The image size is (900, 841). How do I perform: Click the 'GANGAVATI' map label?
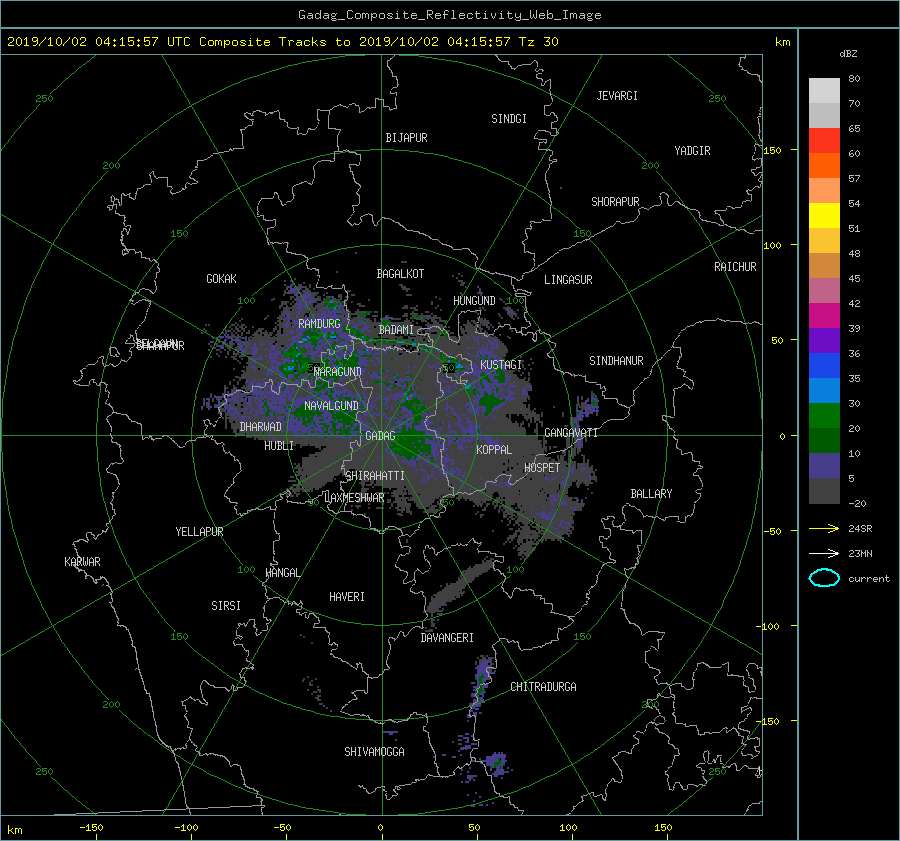pos(571,433)
